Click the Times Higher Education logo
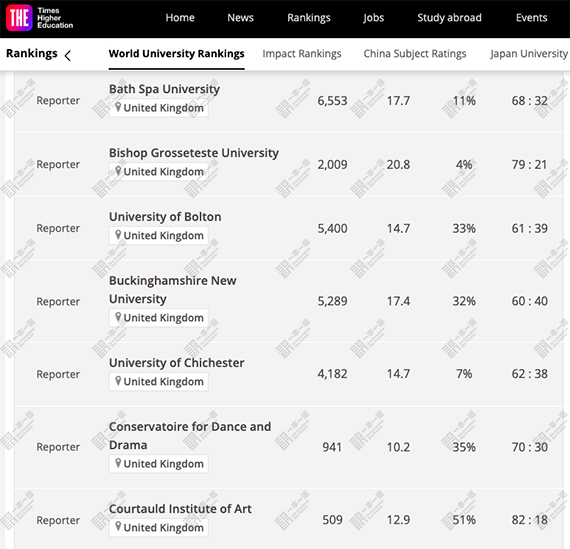This screenshot has height=549, width=570. tap(40, 18)
